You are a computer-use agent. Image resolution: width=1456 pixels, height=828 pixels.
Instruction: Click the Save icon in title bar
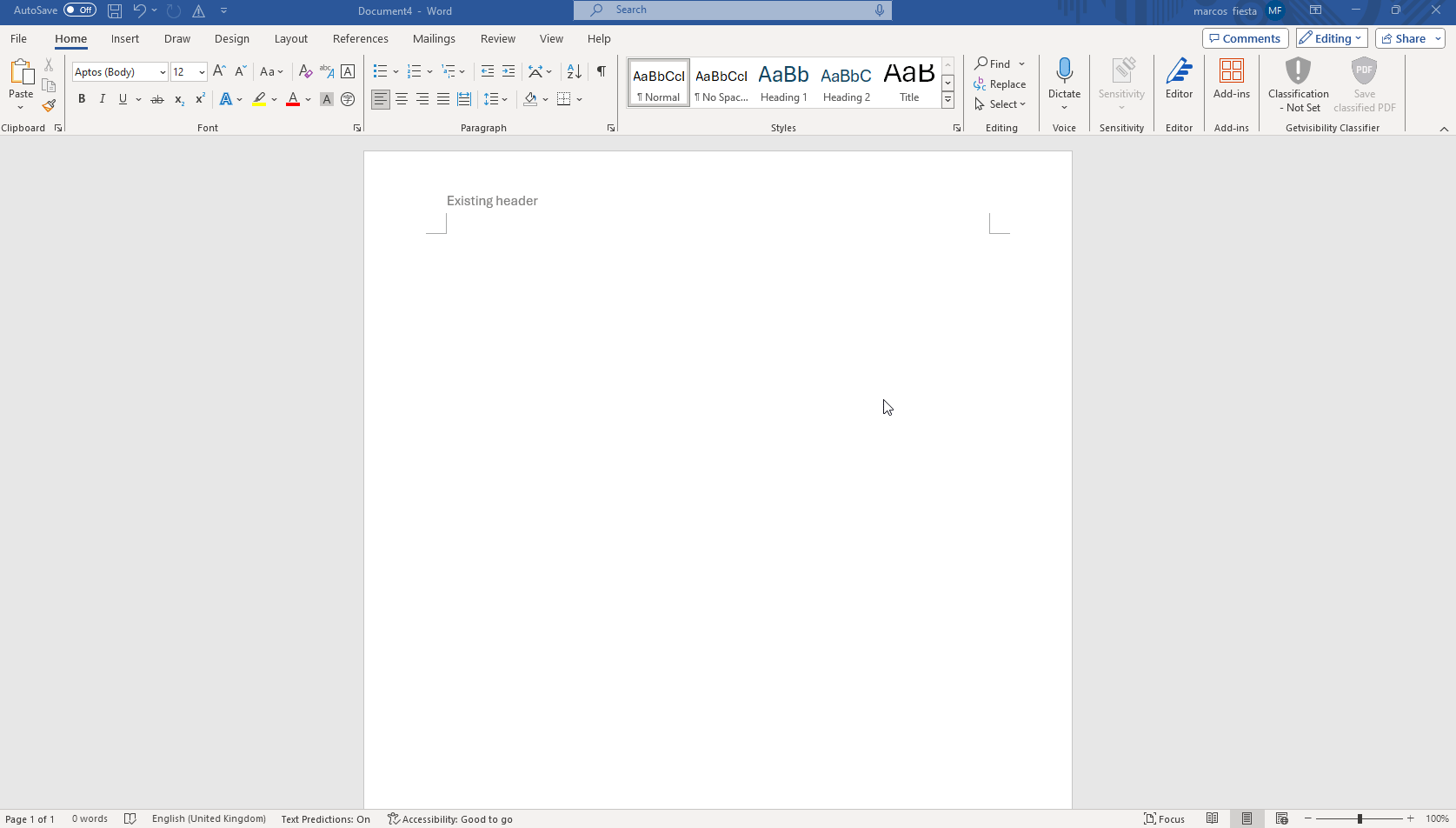115,10
